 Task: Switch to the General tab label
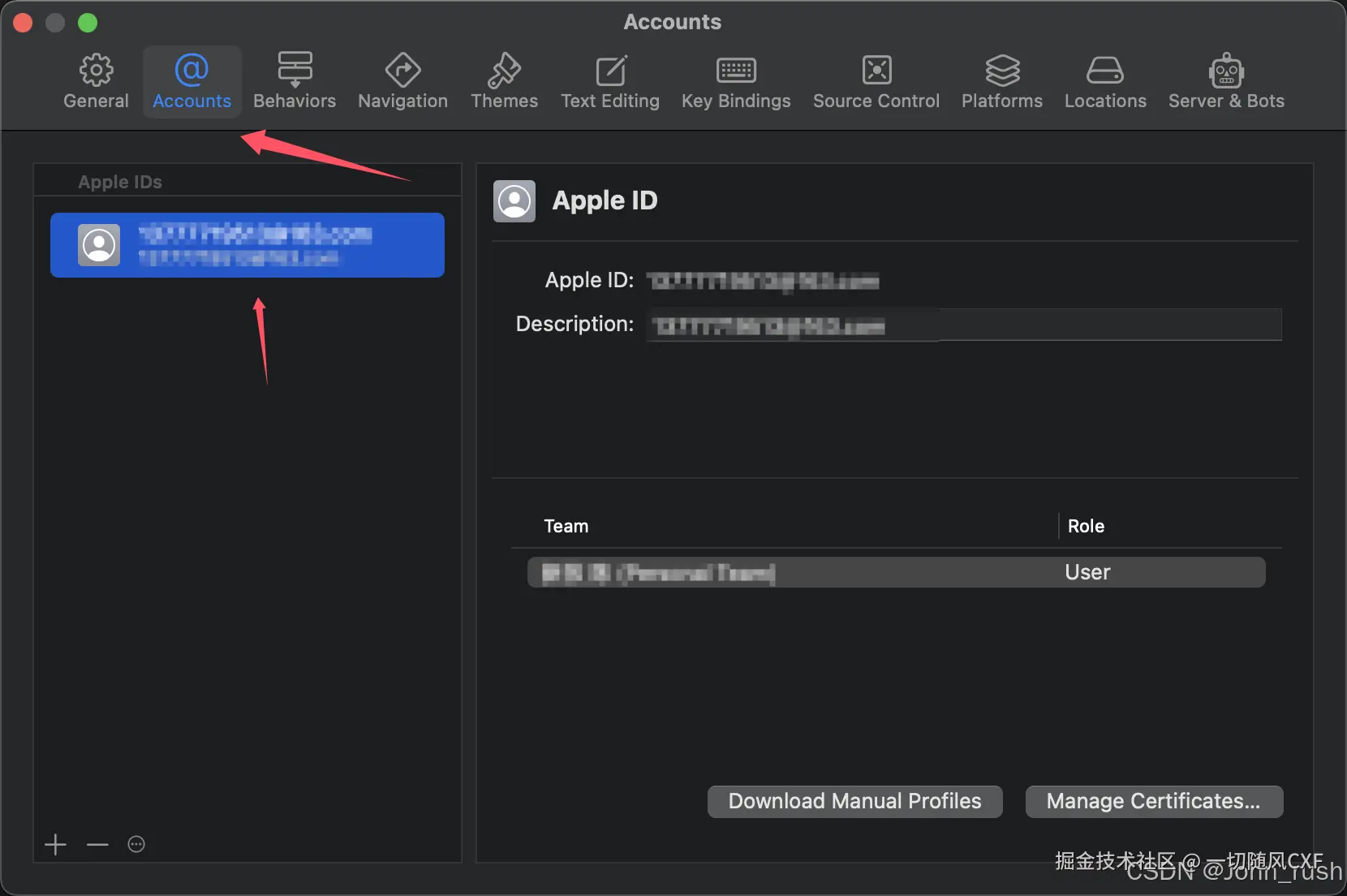96,101
